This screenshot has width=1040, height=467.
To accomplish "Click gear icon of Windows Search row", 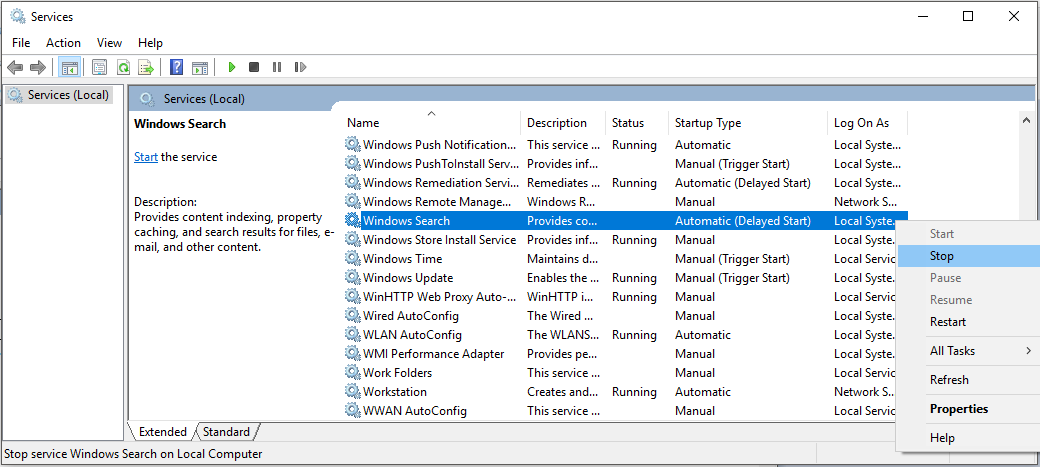I will [353, 221].
